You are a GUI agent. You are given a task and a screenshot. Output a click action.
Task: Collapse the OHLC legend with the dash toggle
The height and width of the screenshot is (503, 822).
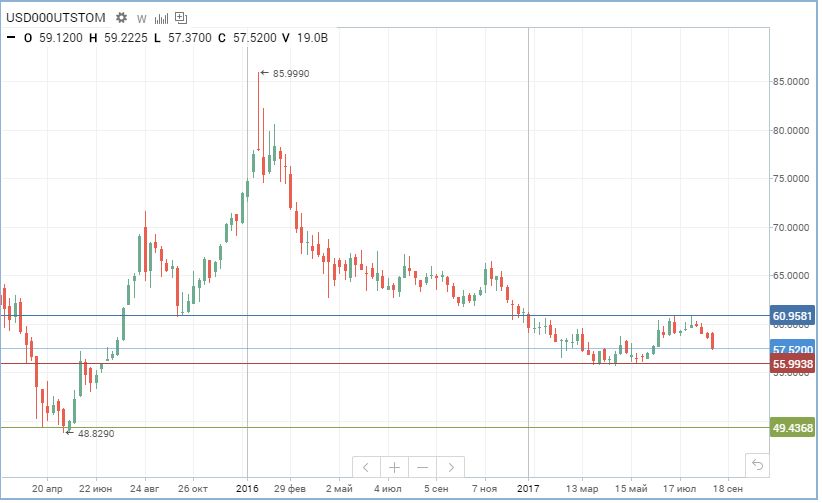(10, 38)
